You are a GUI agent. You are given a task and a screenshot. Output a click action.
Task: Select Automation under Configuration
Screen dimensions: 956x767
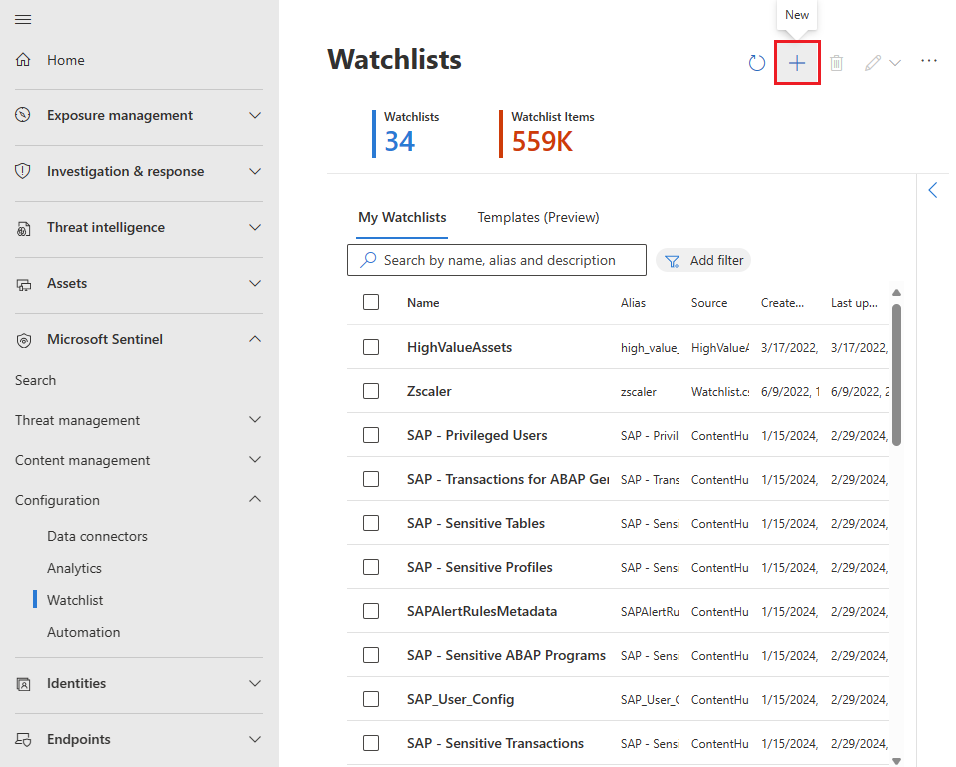84,632
